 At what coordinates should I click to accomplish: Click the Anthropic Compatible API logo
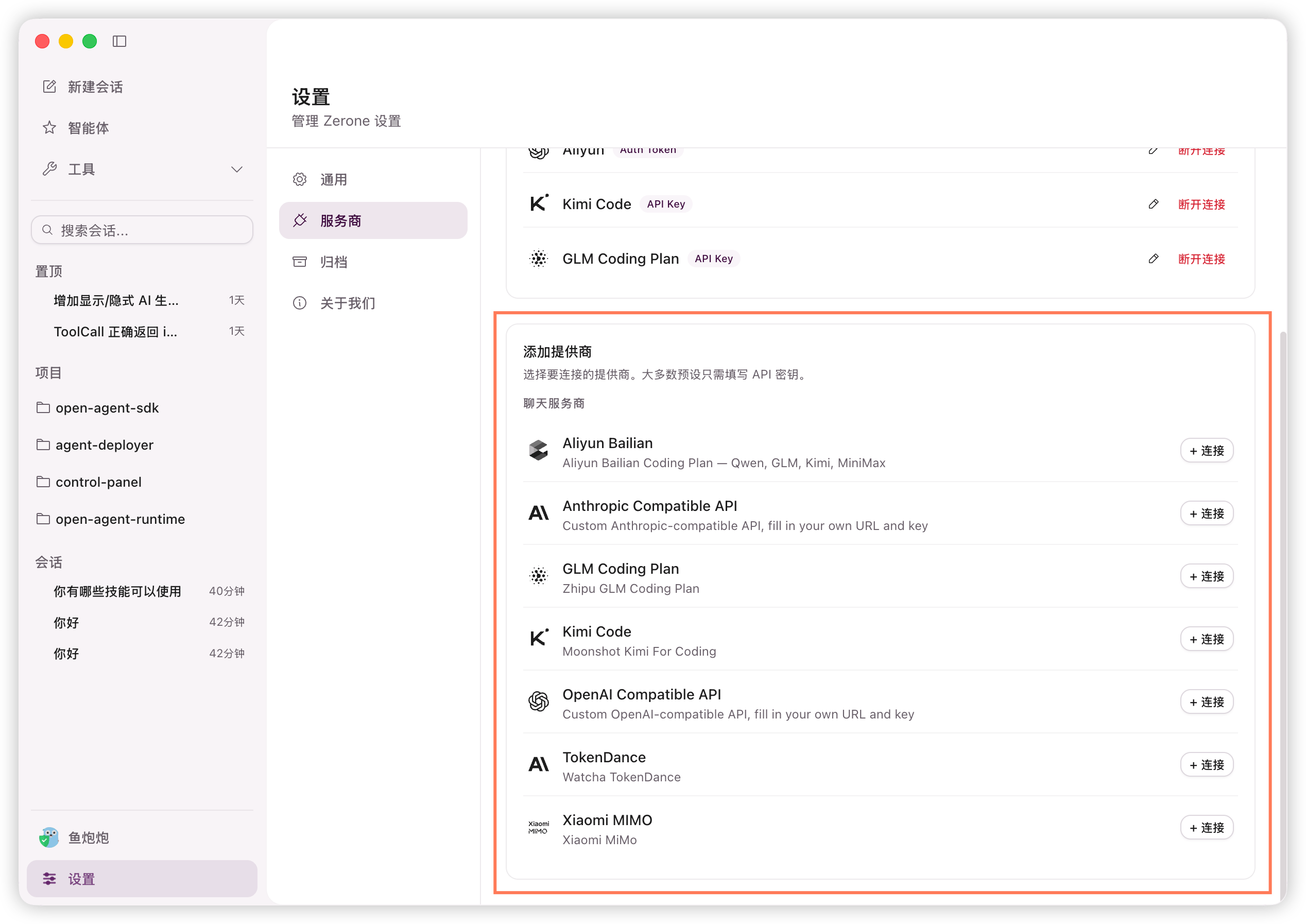(539, 513)
